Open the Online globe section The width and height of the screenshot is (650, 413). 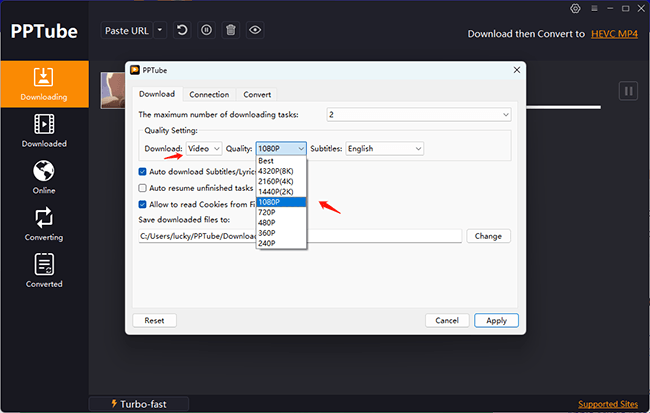[x=44, y=177]
